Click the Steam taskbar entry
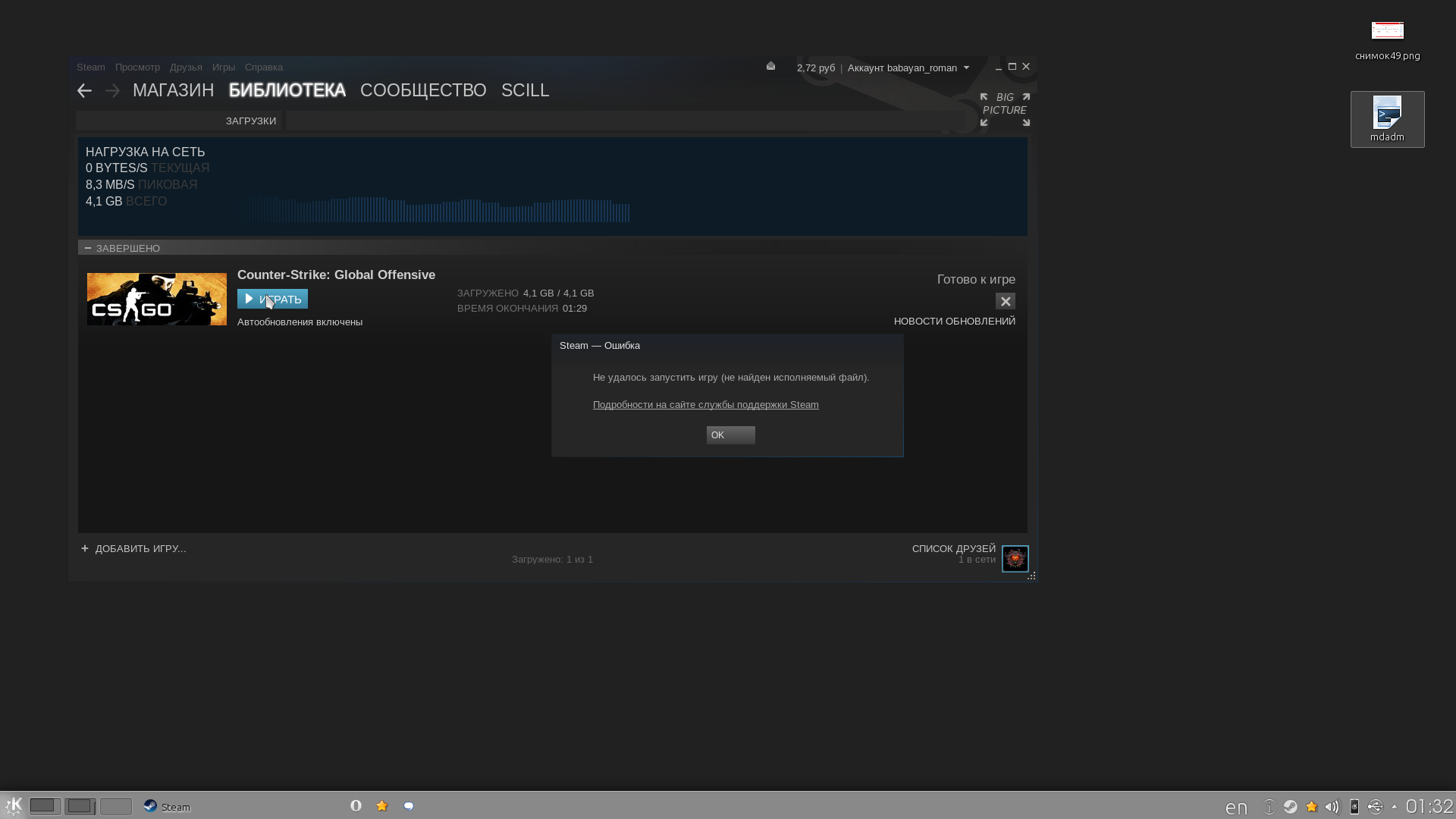 click(168, 807)
